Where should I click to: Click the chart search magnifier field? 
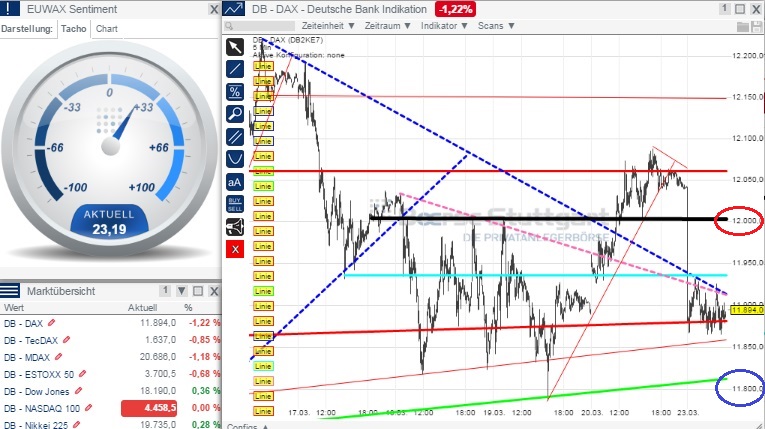click(260, 26)
